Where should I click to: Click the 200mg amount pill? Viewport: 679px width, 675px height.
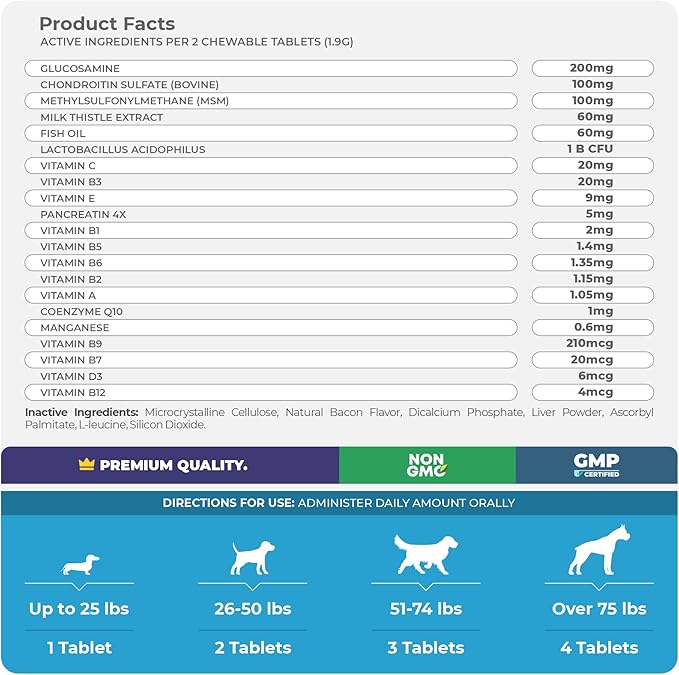click(x=592, y=68)
